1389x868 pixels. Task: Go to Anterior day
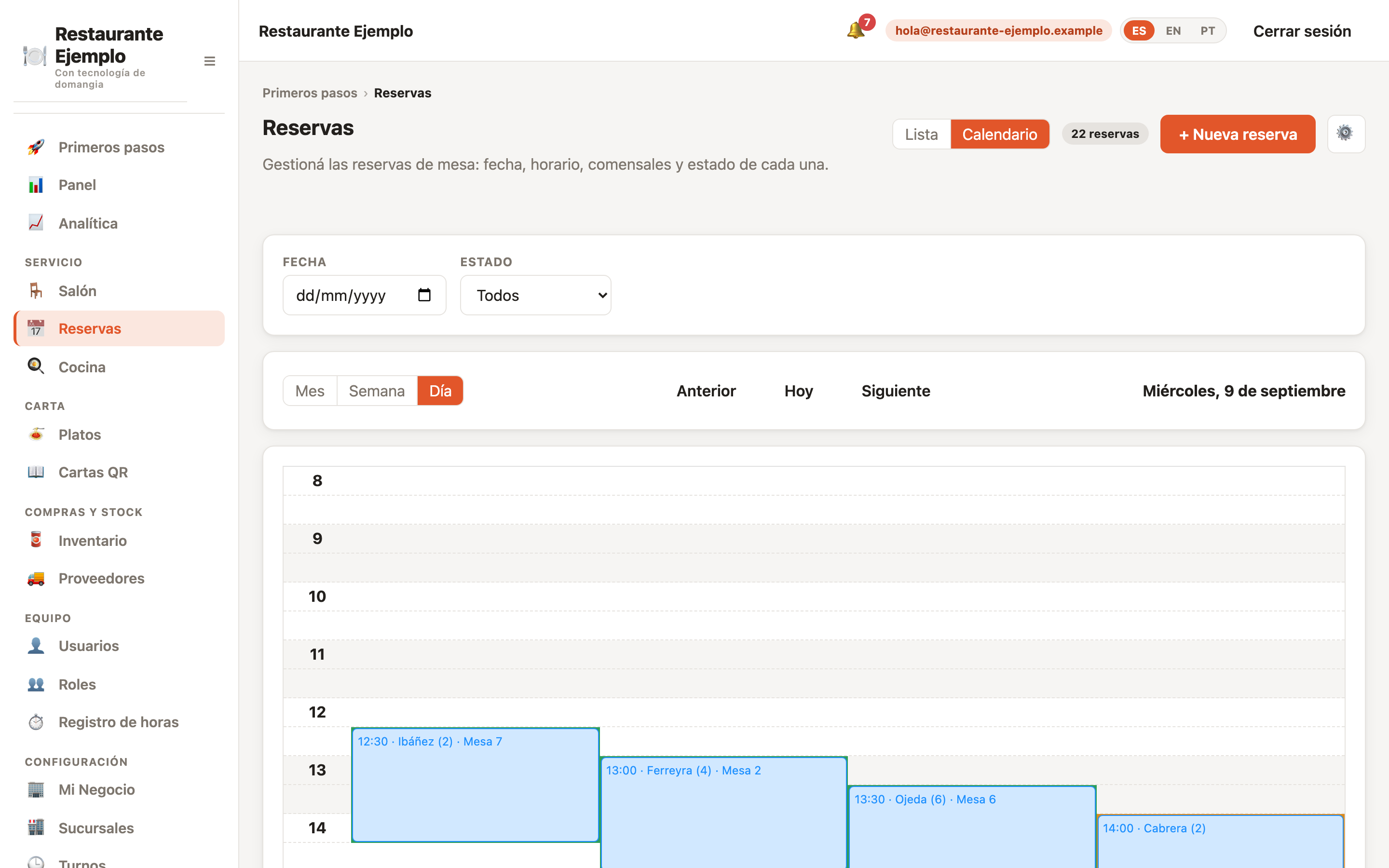pyautogui.click(x=706, y=391)
